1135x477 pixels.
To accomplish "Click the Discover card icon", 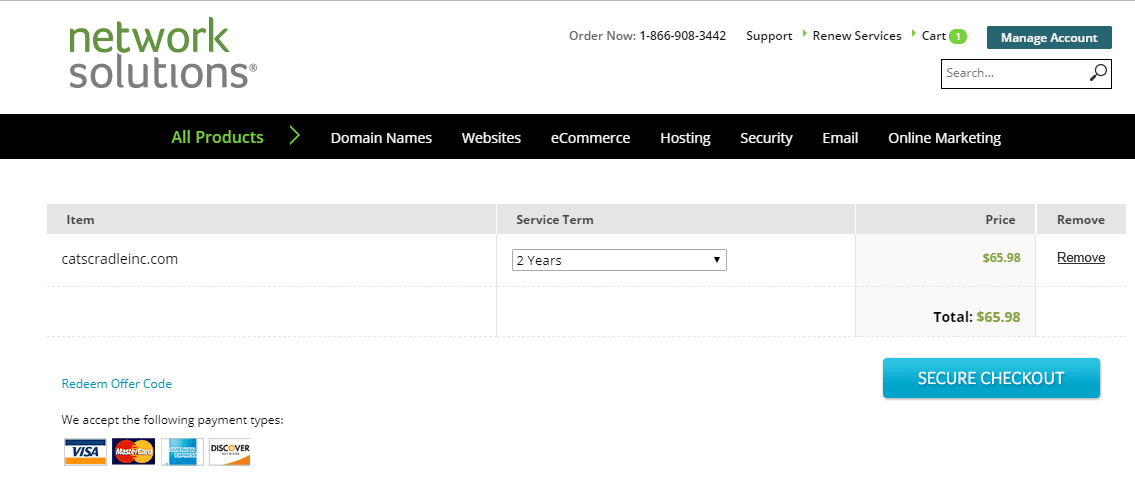I will coord(229,452).
